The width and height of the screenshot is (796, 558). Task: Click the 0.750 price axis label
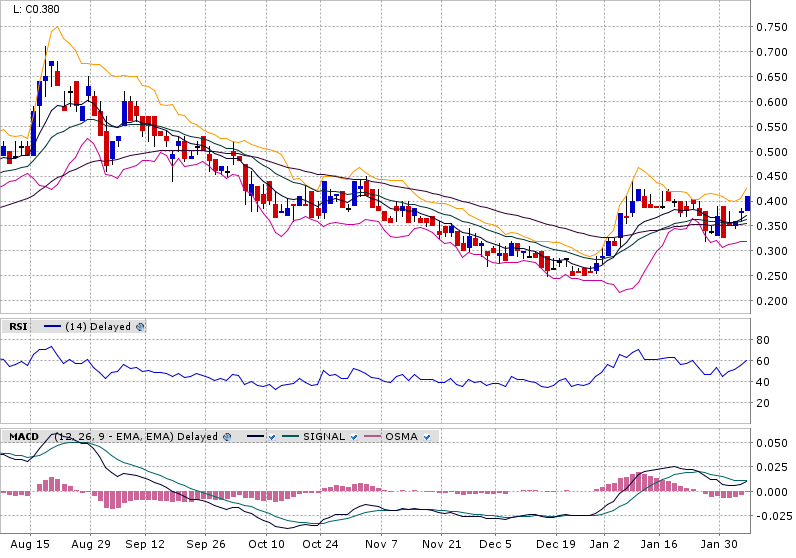771,27
